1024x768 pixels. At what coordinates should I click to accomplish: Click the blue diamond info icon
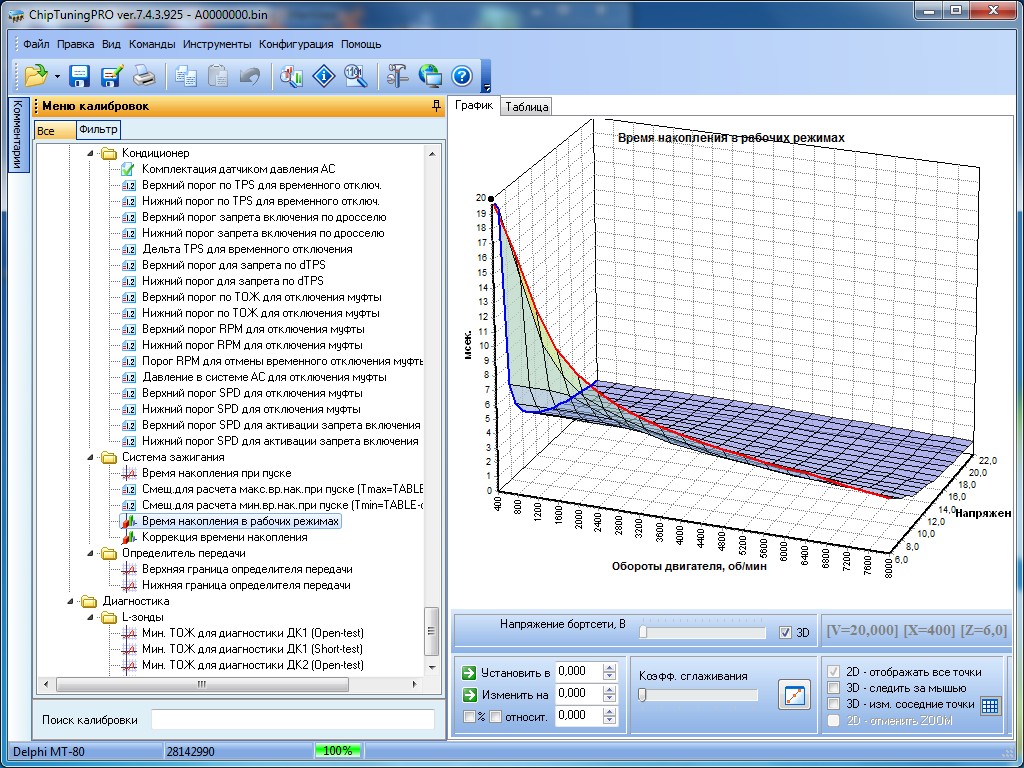[x=323, y=75]
